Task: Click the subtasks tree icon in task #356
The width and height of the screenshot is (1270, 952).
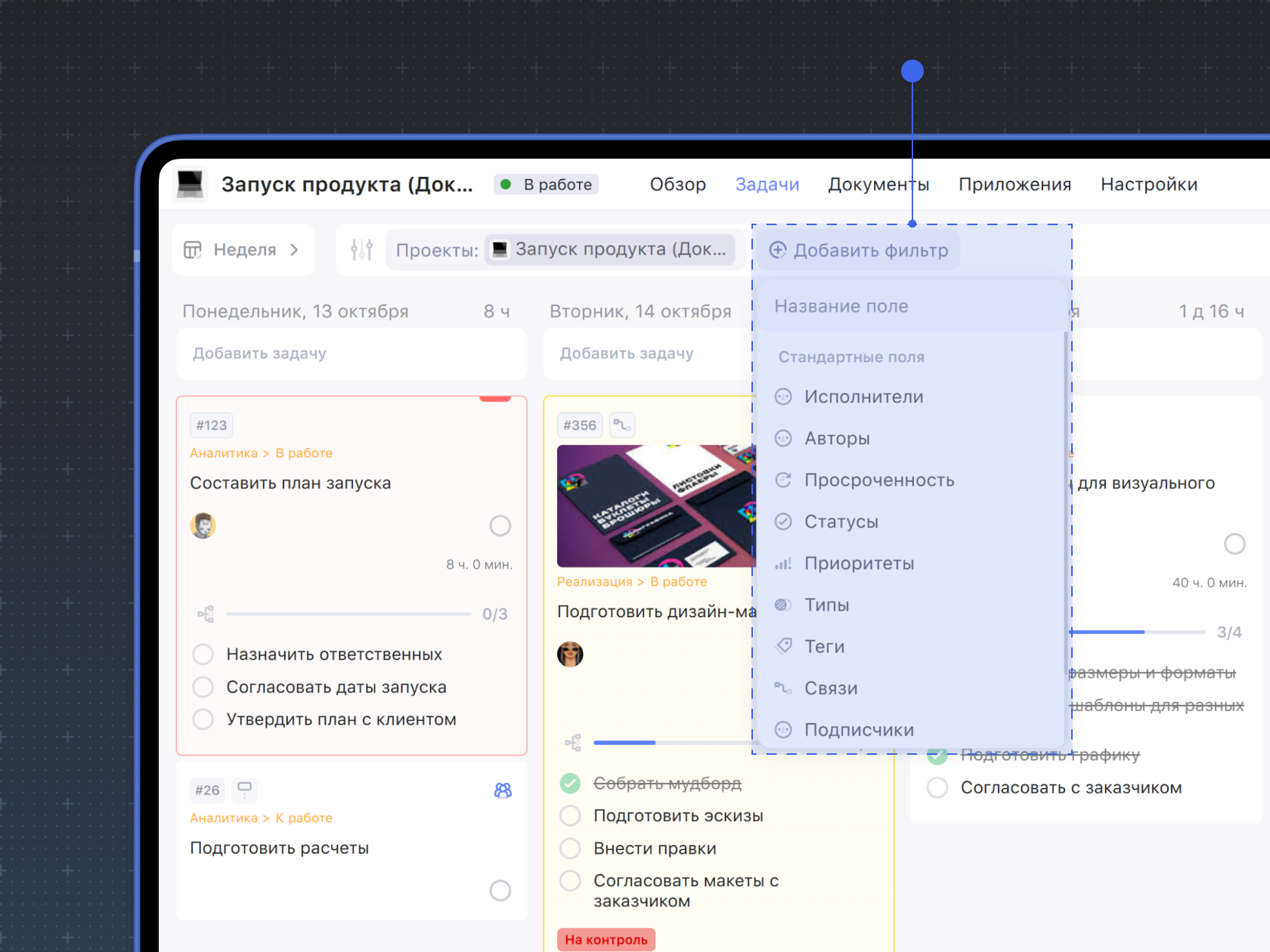Action: click(573, 743)
